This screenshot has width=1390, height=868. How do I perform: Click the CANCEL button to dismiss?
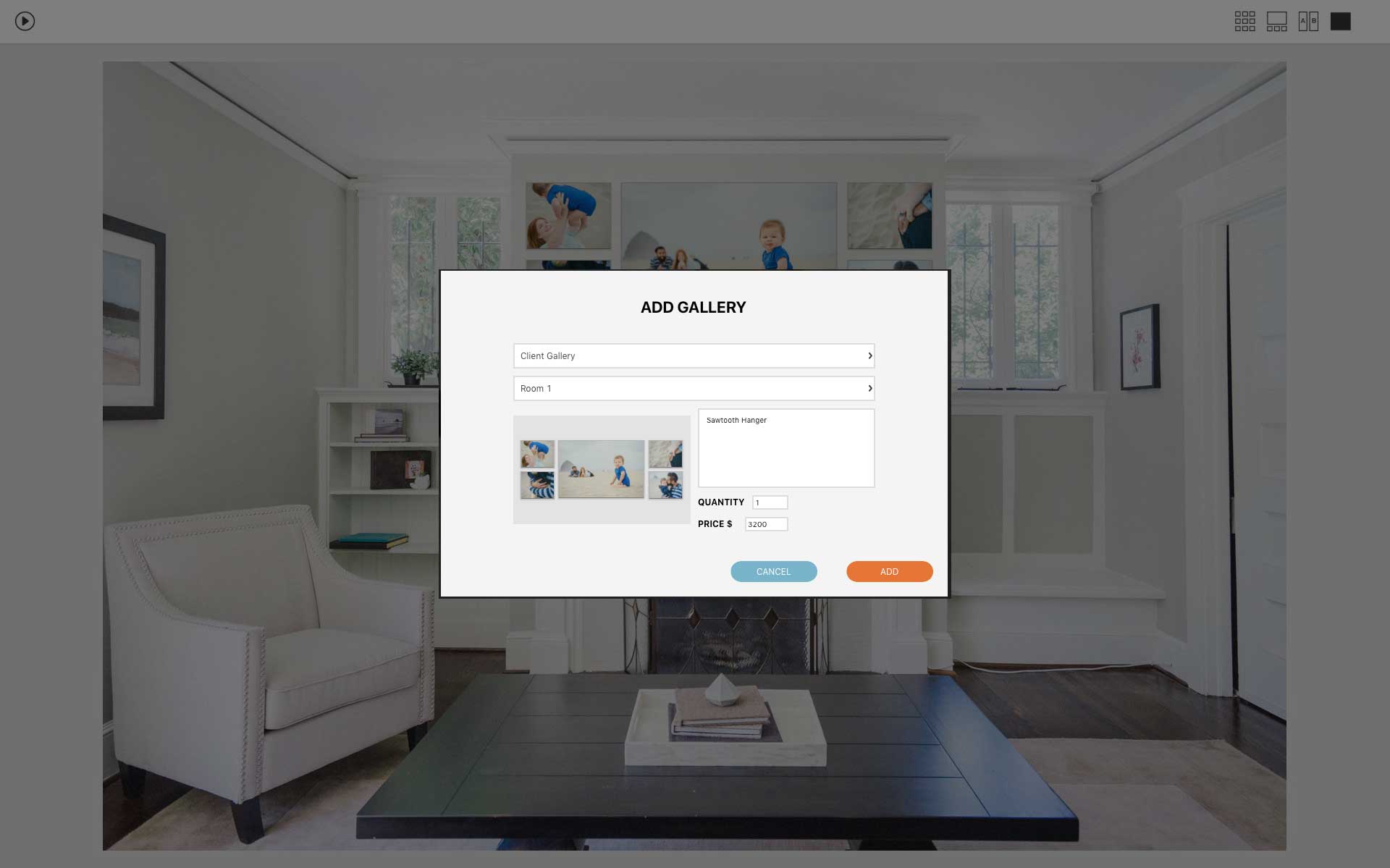(774, 571)
